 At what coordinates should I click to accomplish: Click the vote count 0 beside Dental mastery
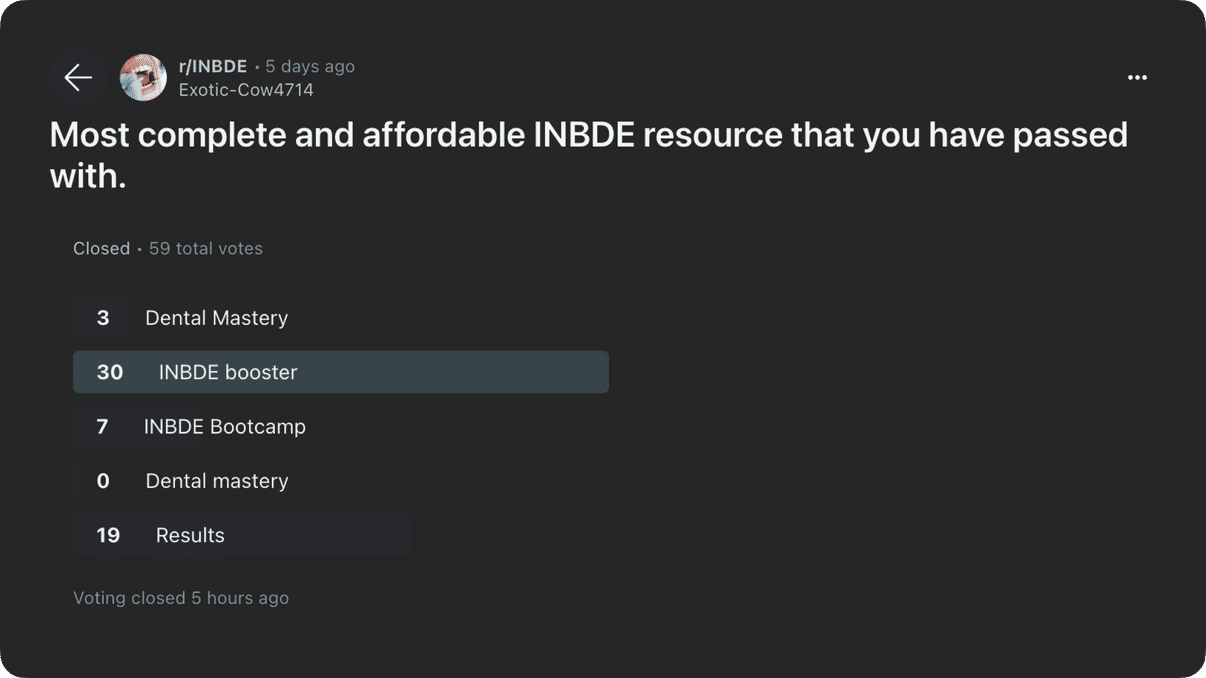pos(102,481)
